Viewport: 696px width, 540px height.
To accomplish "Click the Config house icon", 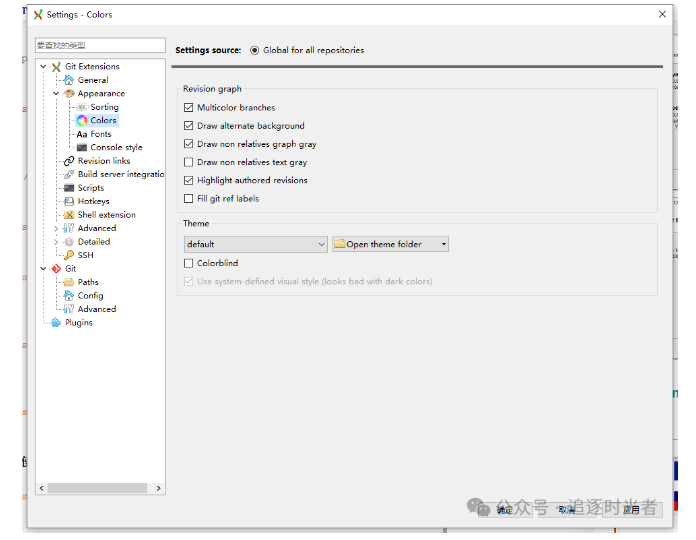I will pyautogui.click(x=69, y=296).
